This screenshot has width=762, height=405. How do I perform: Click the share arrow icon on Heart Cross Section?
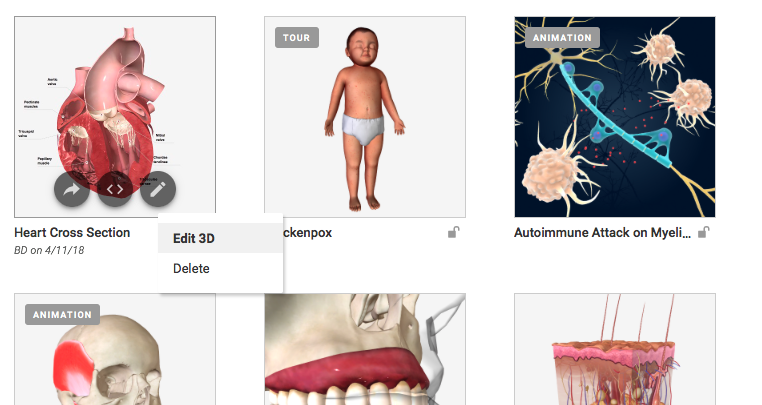[x=71, y=189]
